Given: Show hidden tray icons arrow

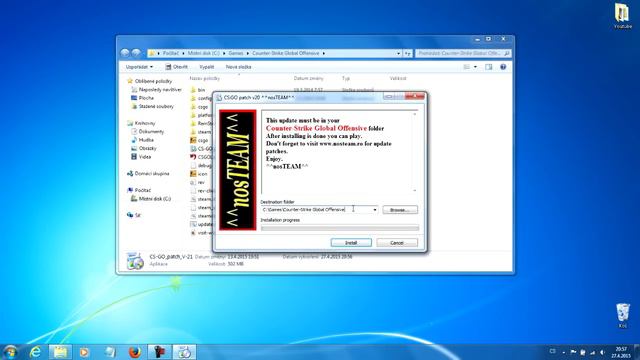Looking at the screenshot, I should point(564,352).
